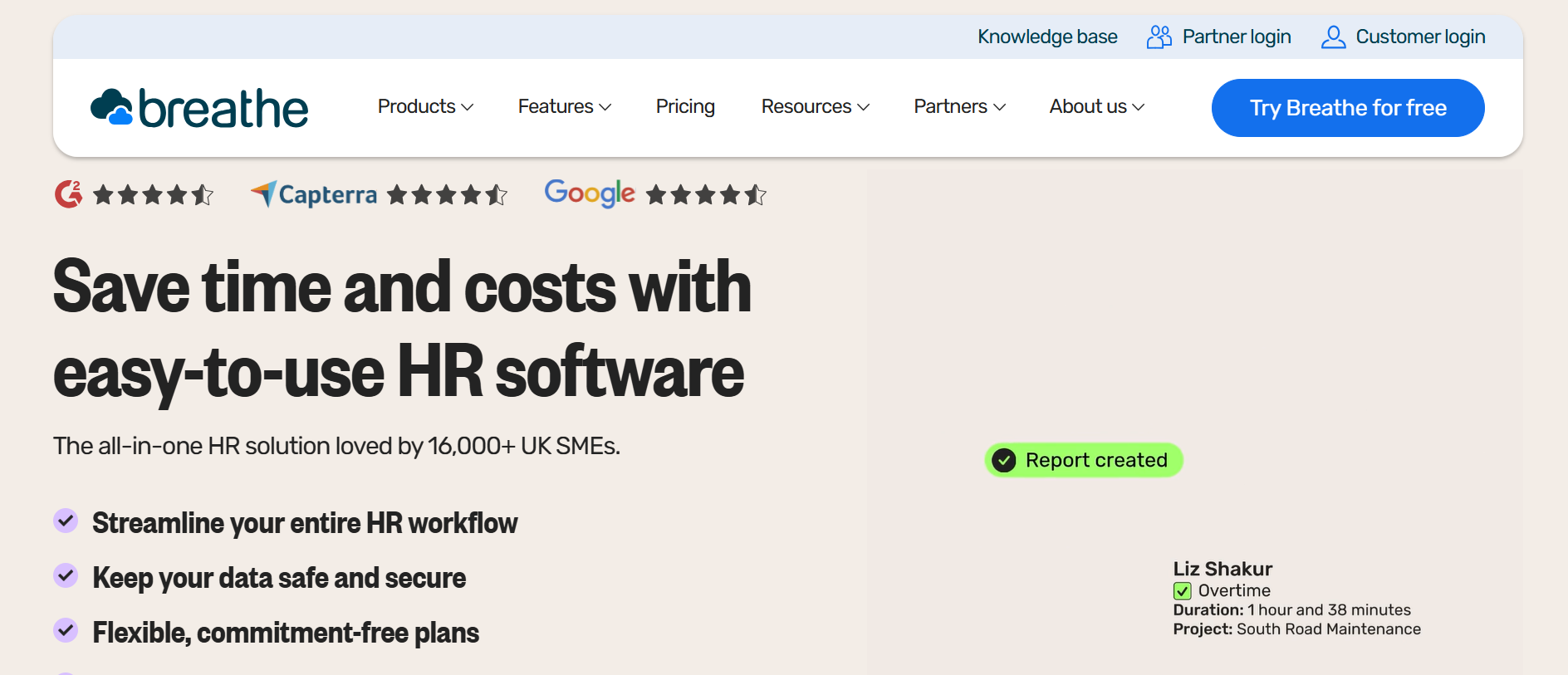
Task: Click checkmark beside Flexible, commitment-free plans
Action: (66, 630)
